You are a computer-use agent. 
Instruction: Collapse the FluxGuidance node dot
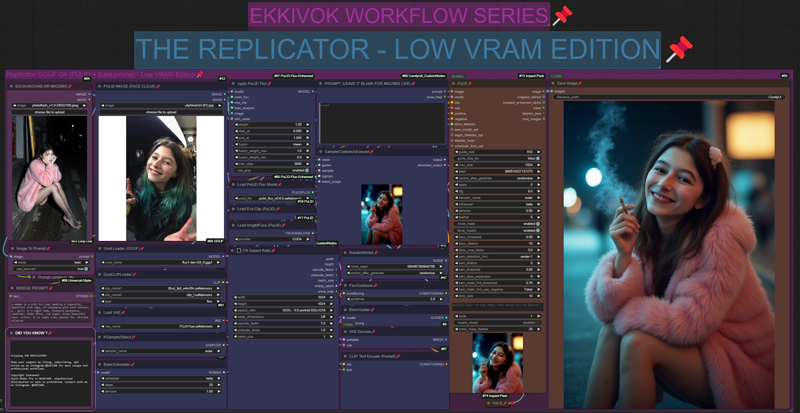tap(345, 285)
